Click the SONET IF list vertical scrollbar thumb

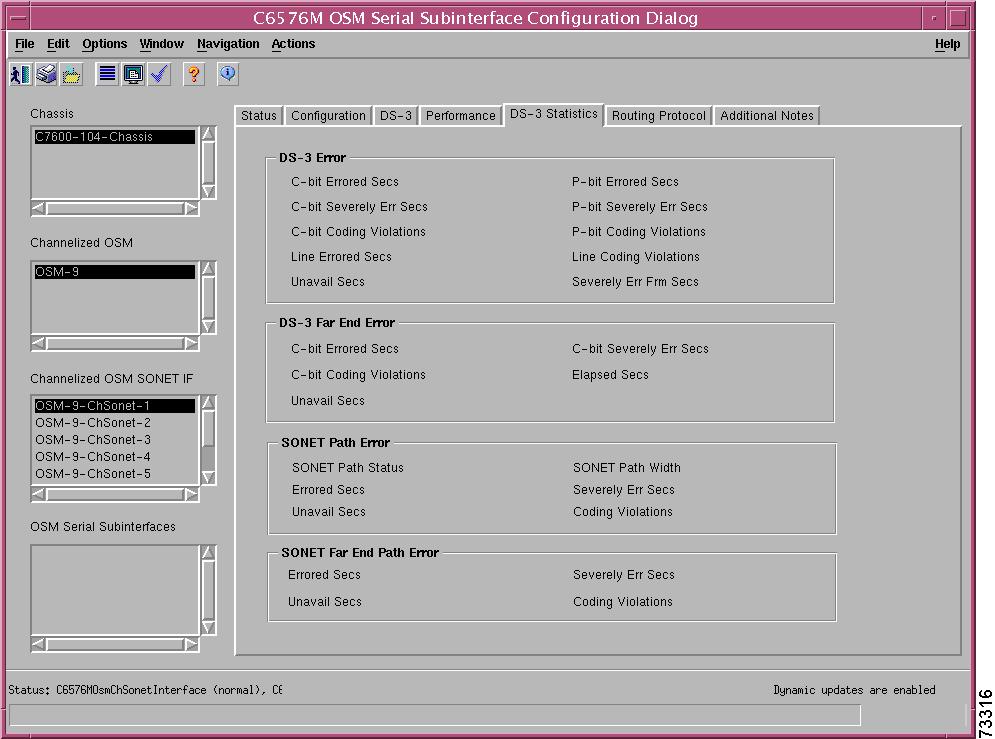click(208, 428)
